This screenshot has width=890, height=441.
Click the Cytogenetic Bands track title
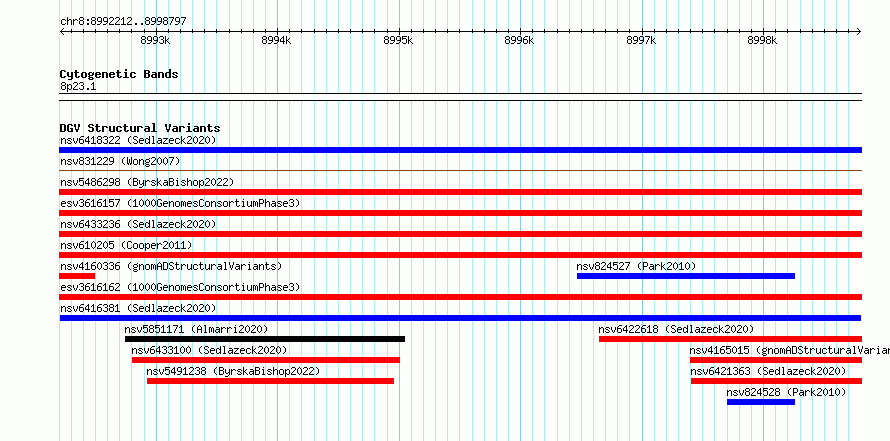pos(119,74)
